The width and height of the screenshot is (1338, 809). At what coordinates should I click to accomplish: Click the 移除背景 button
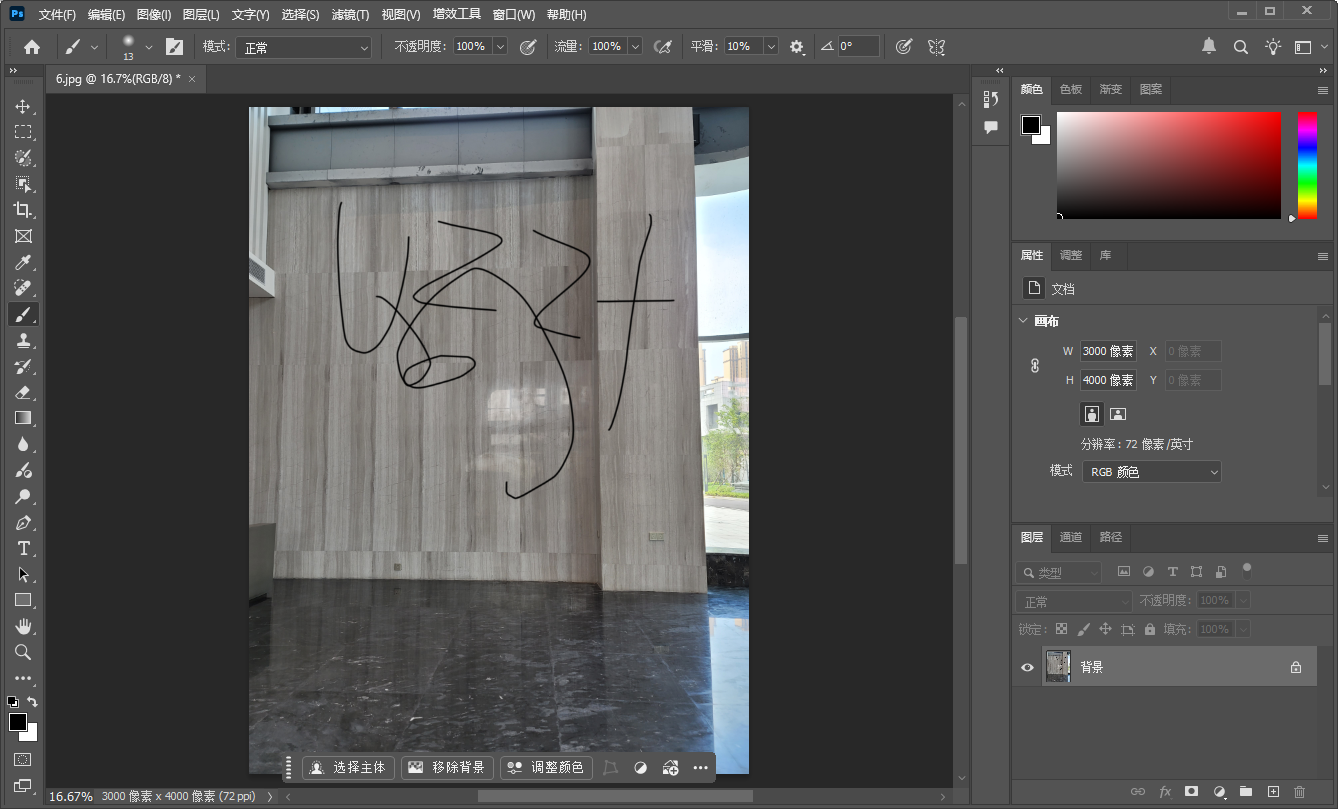(x=446, y=767)
